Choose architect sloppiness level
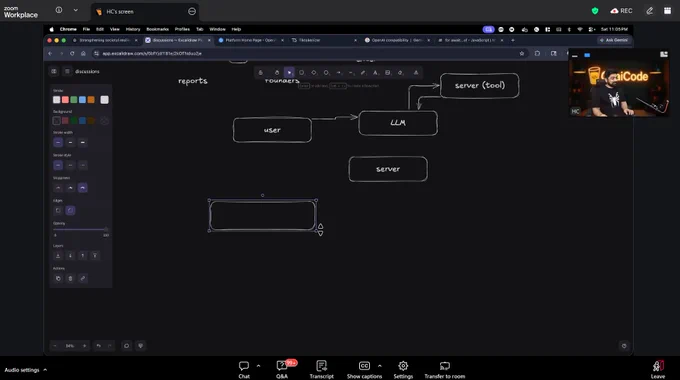Image resolution: width=680 pixels, height=380 pixels. click(58, 187)
